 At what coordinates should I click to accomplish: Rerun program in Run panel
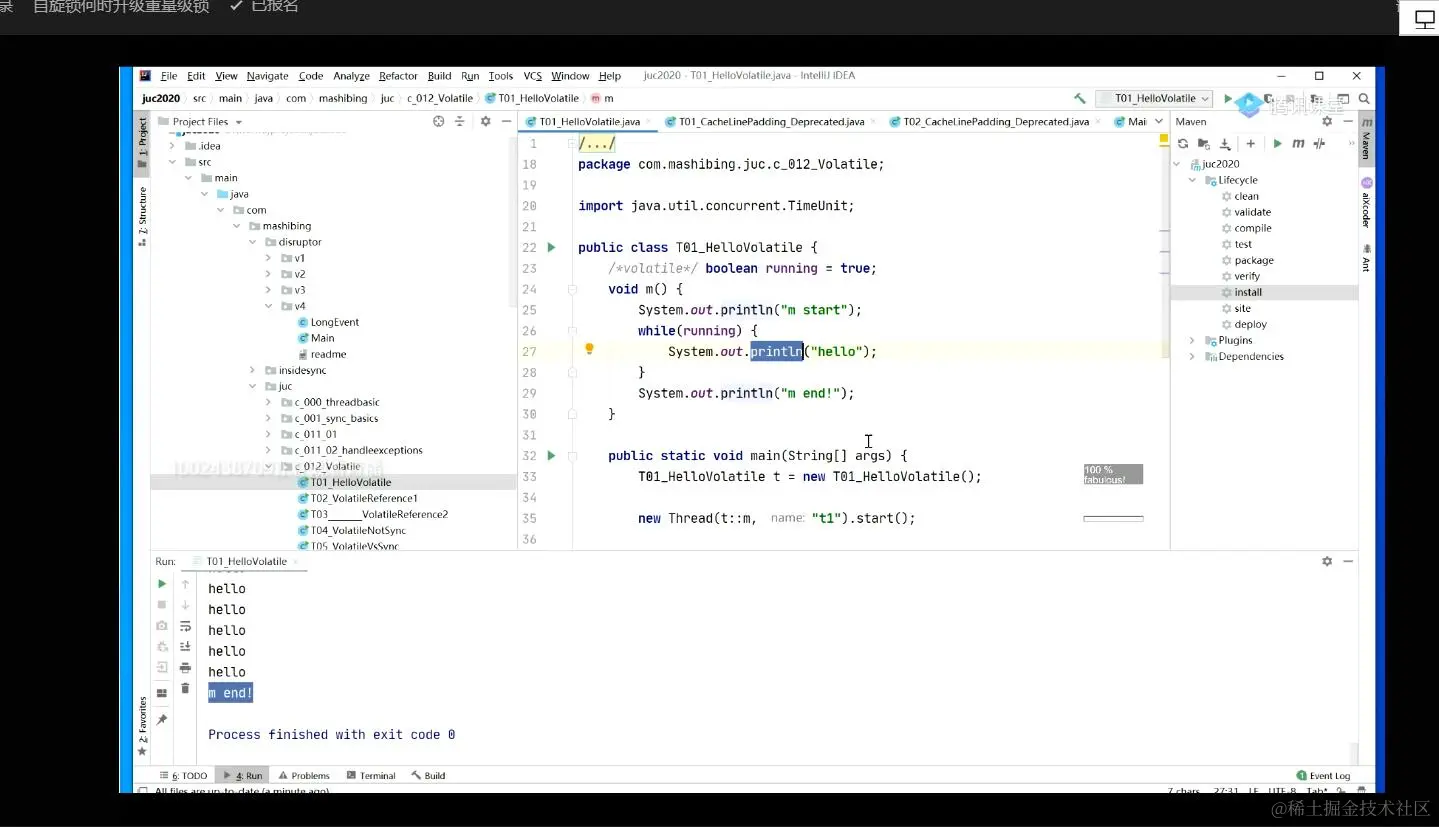point(162,584)
